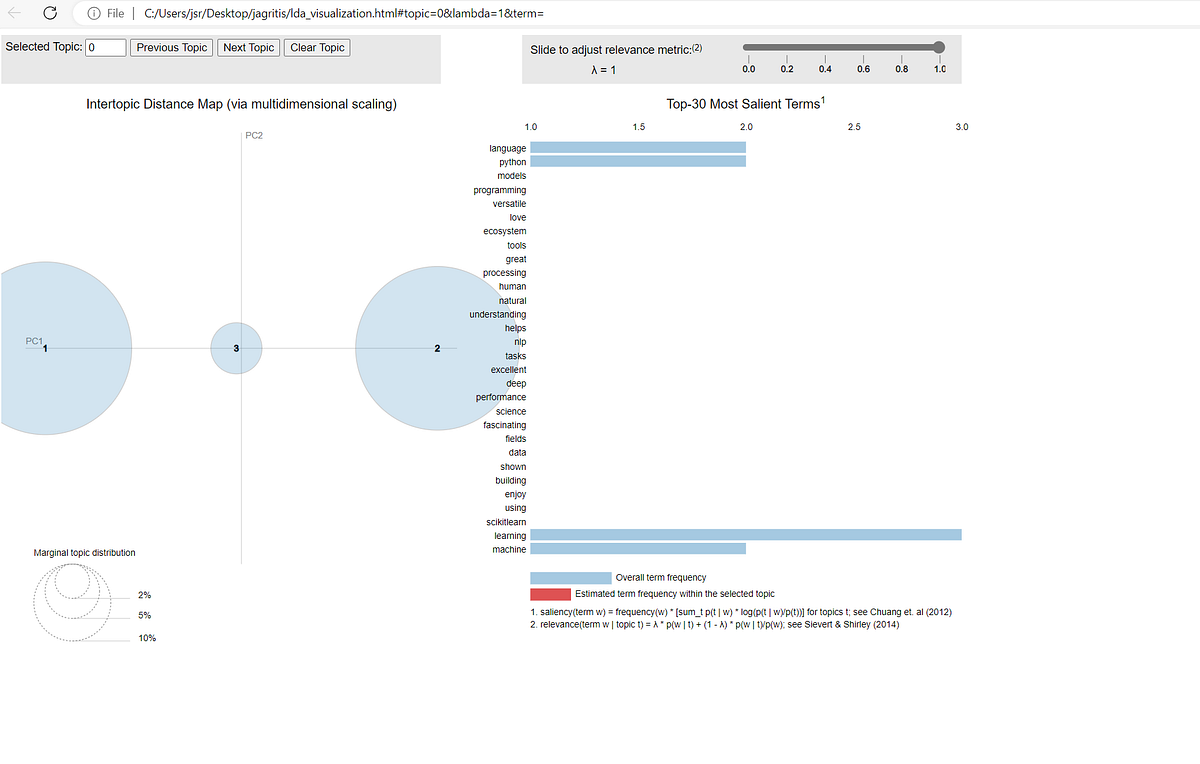Click the Previous Topic button

[x=171, y=47]
